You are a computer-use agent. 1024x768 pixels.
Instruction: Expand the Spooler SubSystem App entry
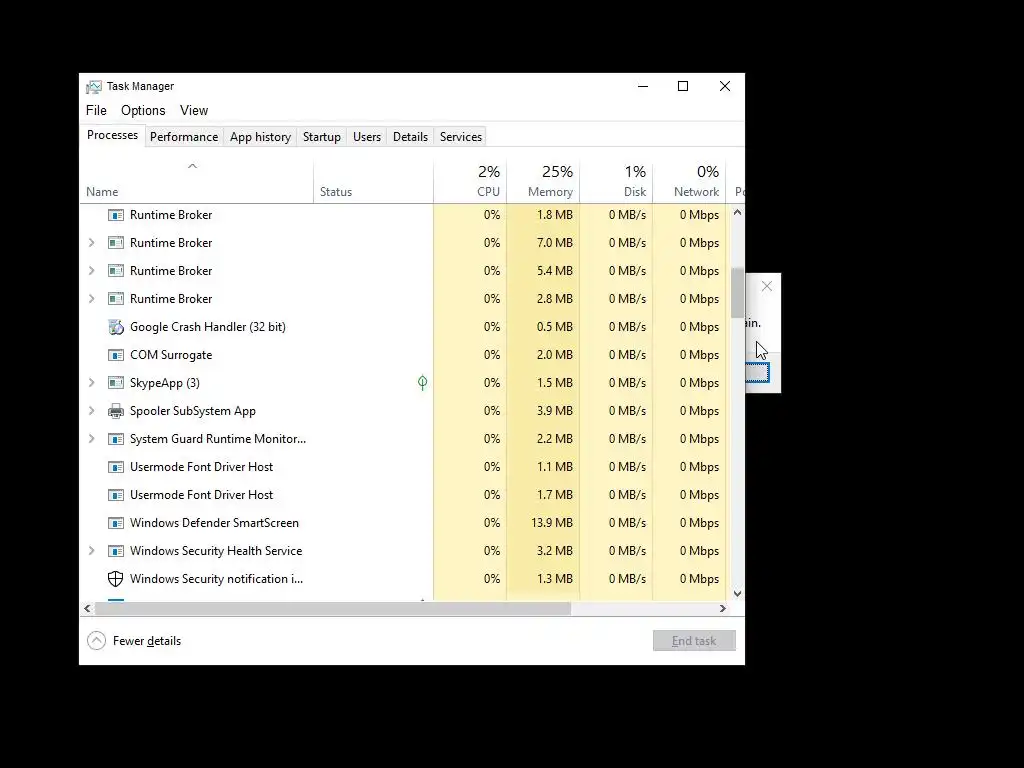pyautogui.click(x=91, y=411)
